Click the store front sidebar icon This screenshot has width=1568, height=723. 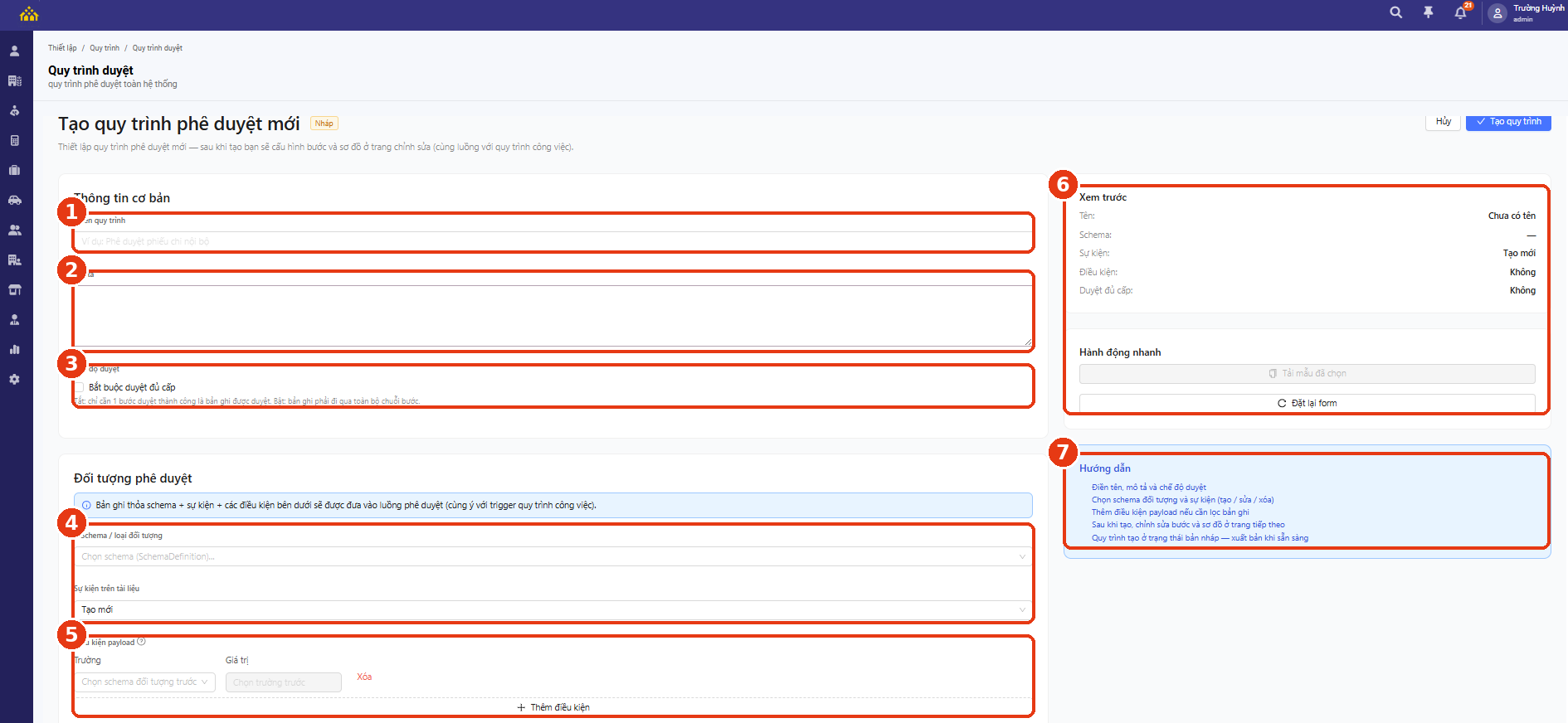(x=14, y=290)
